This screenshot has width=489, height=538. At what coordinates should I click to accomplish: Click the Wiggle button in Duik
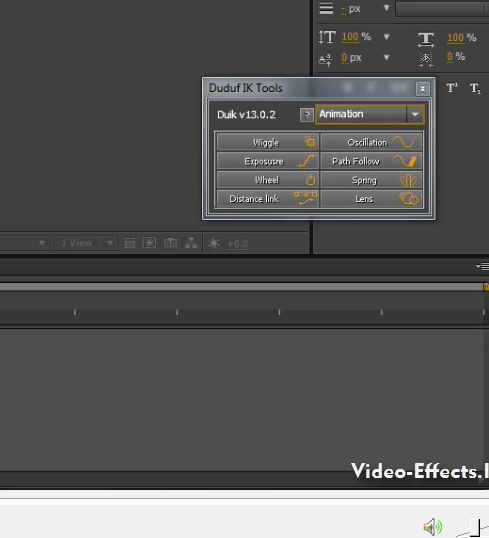click(x=268, y=142)
